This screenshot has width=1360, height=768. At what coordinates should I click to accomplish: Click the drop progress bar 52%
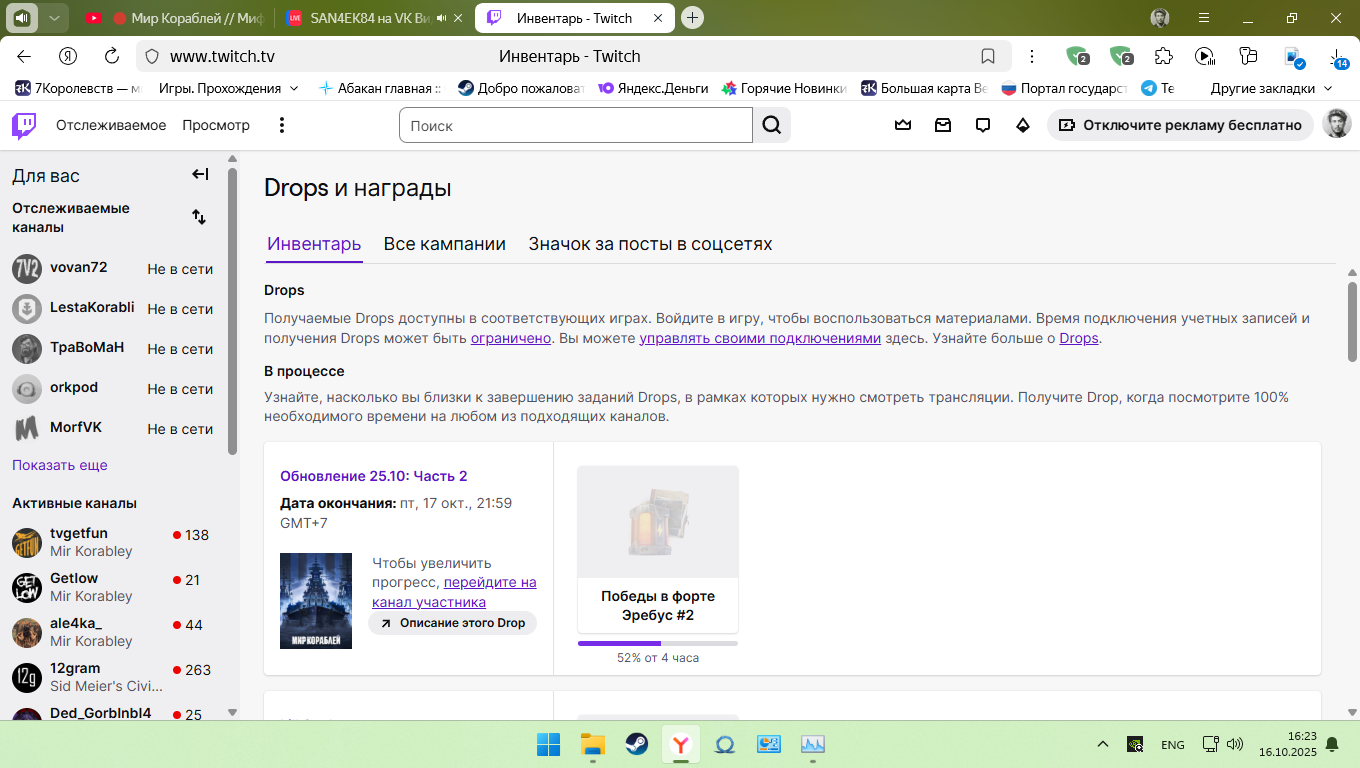[657, 643]
